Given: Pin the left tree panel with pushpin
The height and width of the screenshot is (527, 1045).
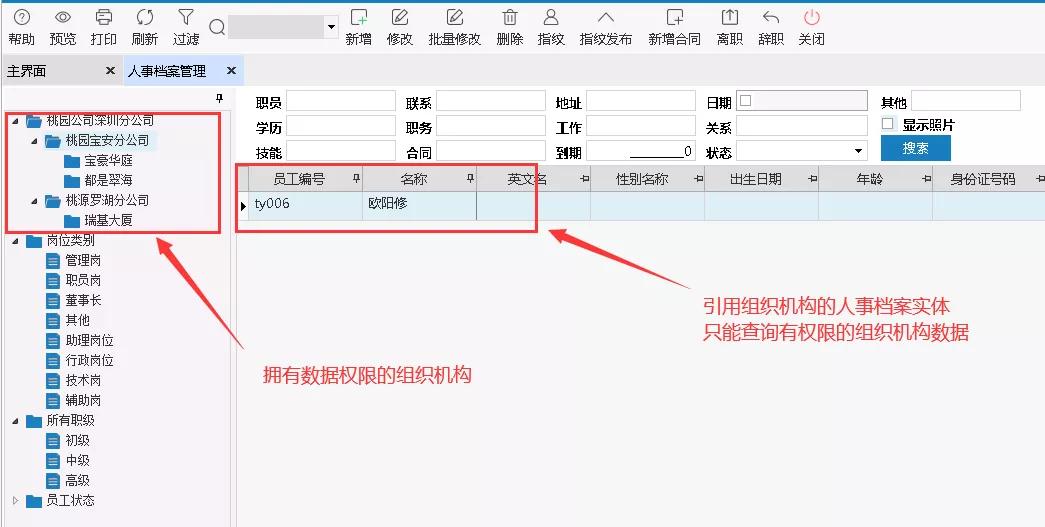Looking at the screenshot, I should (x=219, y=99).
